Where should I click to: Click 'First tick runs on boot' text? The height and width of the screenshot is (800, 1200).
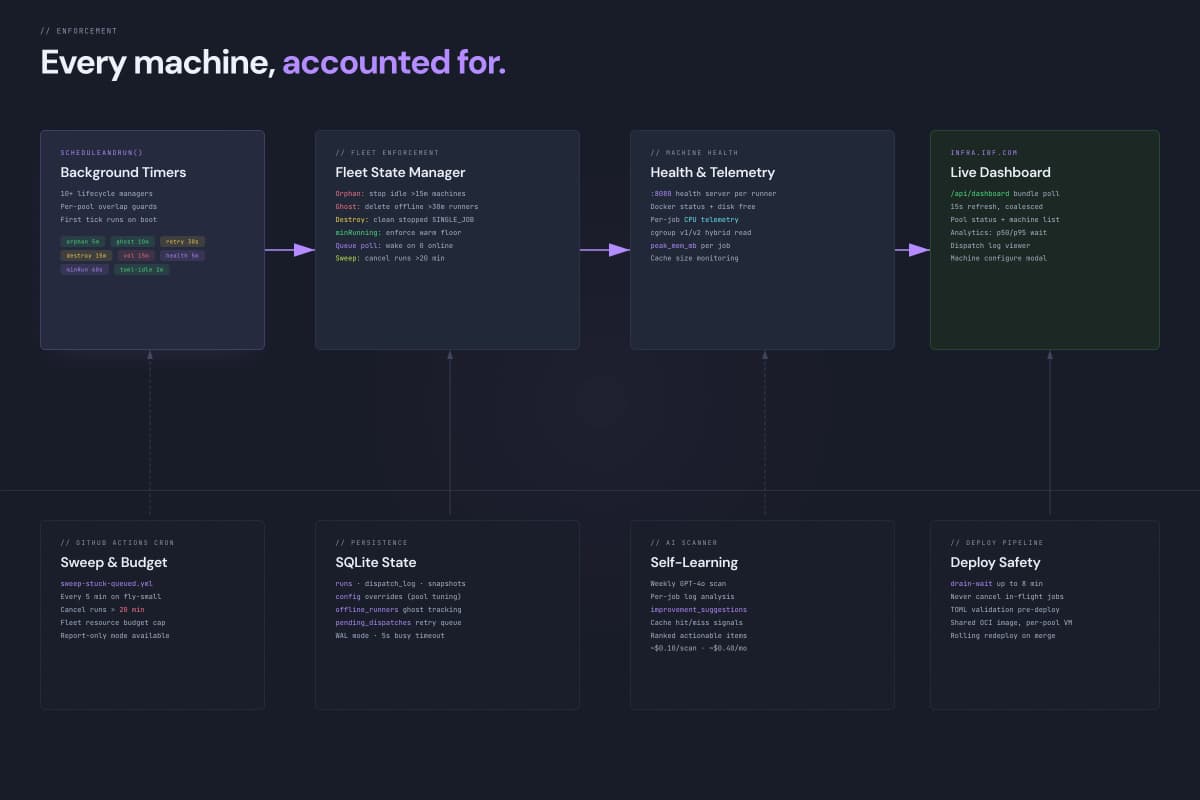109,219
